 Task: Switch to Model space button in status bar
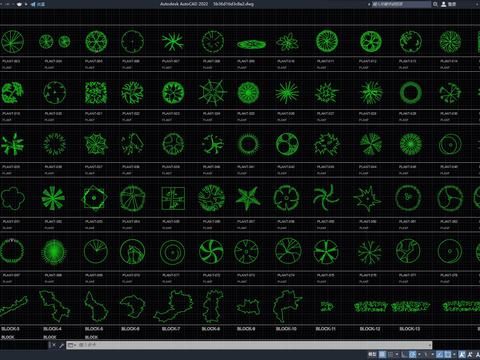pyautogui.click(x=372, y=354)
